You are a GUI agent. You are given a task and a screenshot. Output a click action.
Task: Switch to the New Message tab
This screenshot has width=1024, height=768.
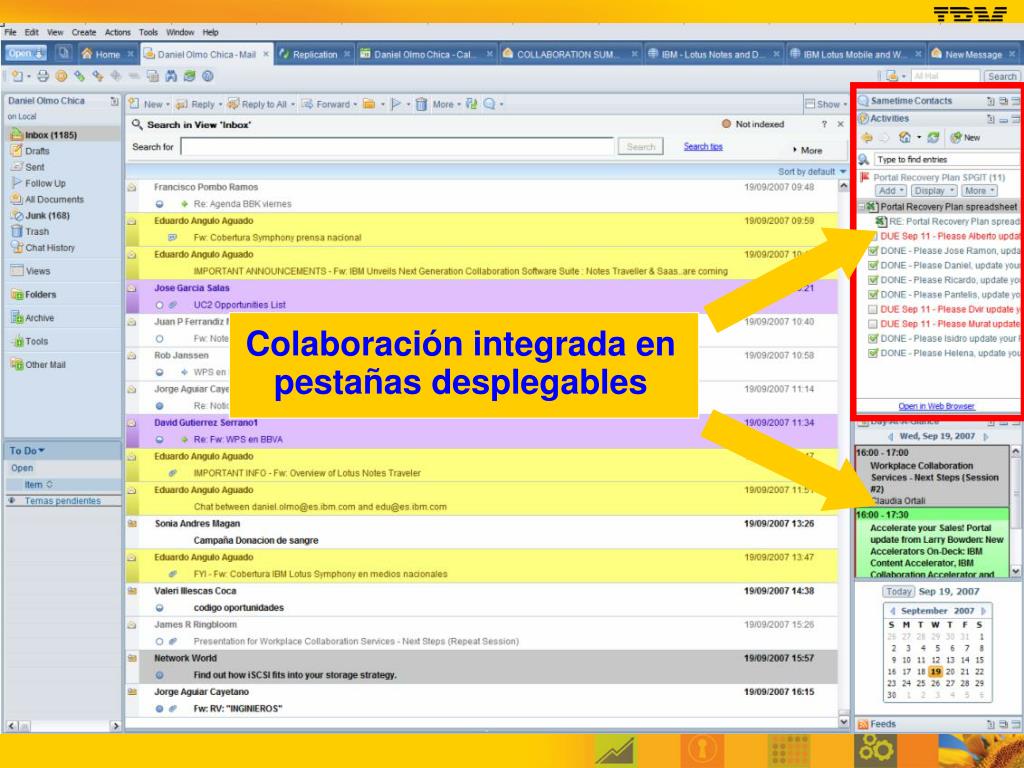point(973,54)
